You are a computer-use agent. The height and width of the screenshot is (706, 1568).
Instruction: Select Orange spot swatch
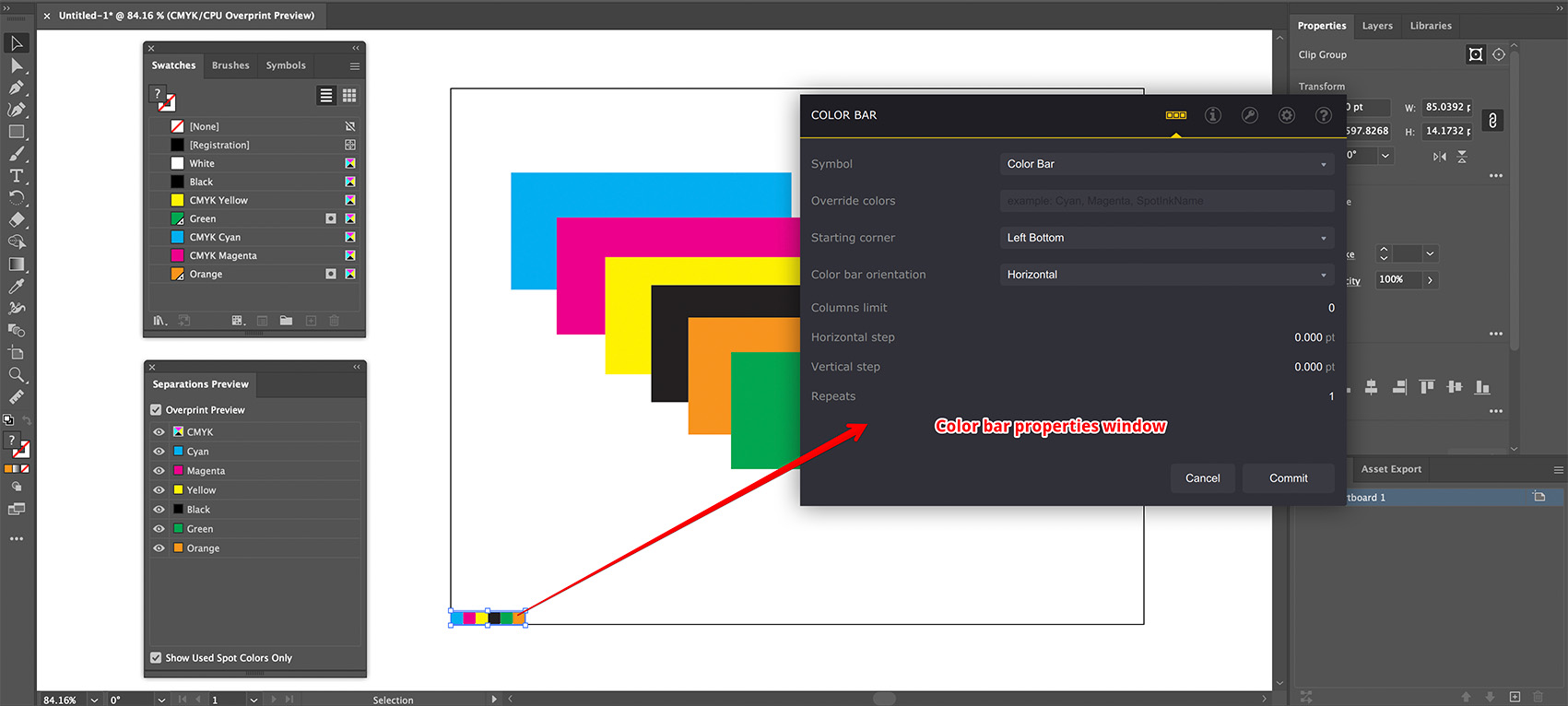click(x=253, y=274)
